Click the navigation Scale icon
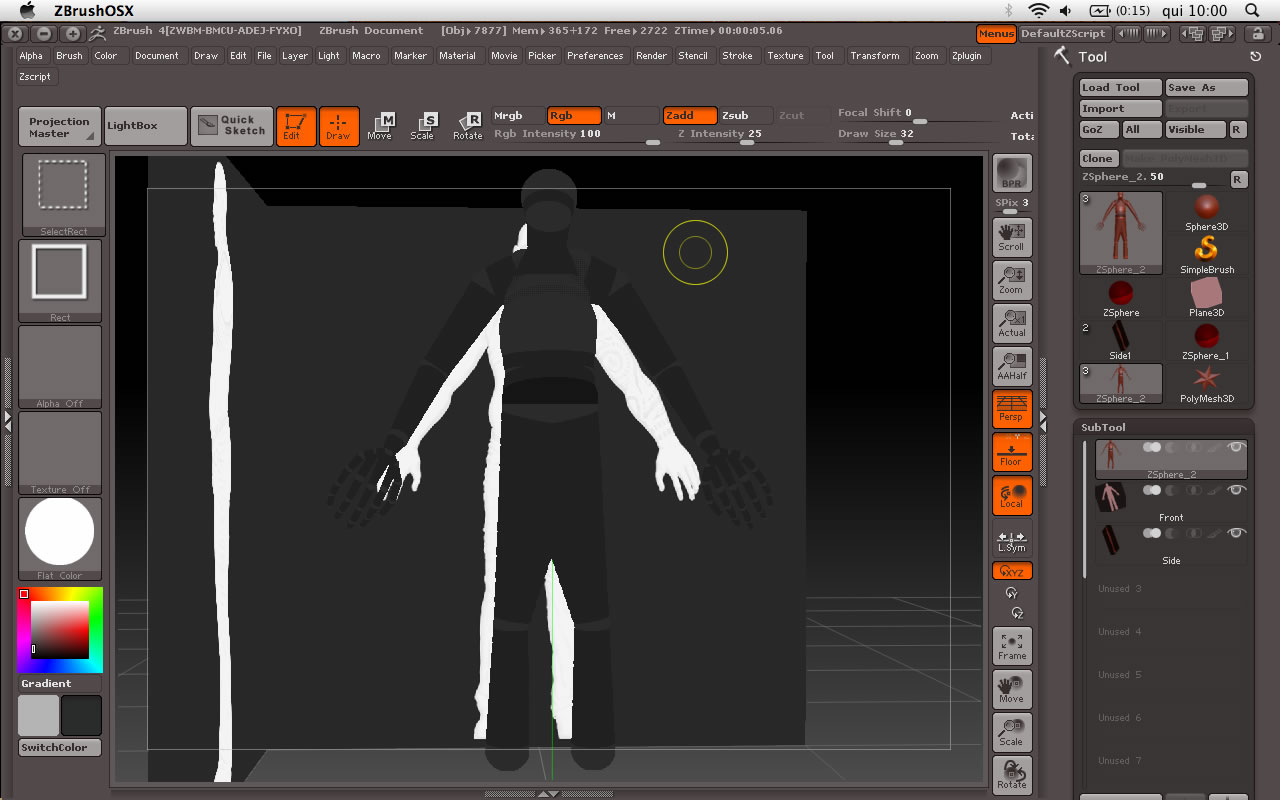 [1012, 732]
